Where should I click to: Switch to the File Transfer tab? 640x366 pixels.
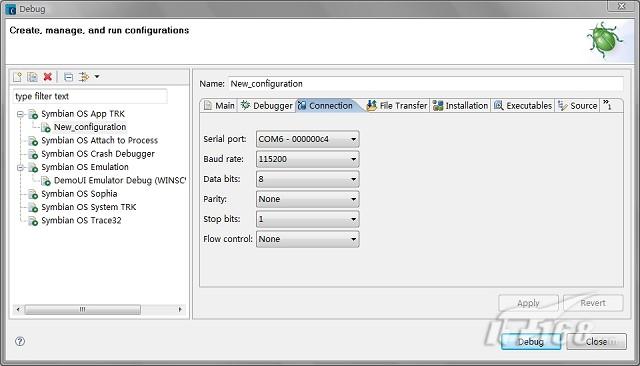tap(397, 106)
